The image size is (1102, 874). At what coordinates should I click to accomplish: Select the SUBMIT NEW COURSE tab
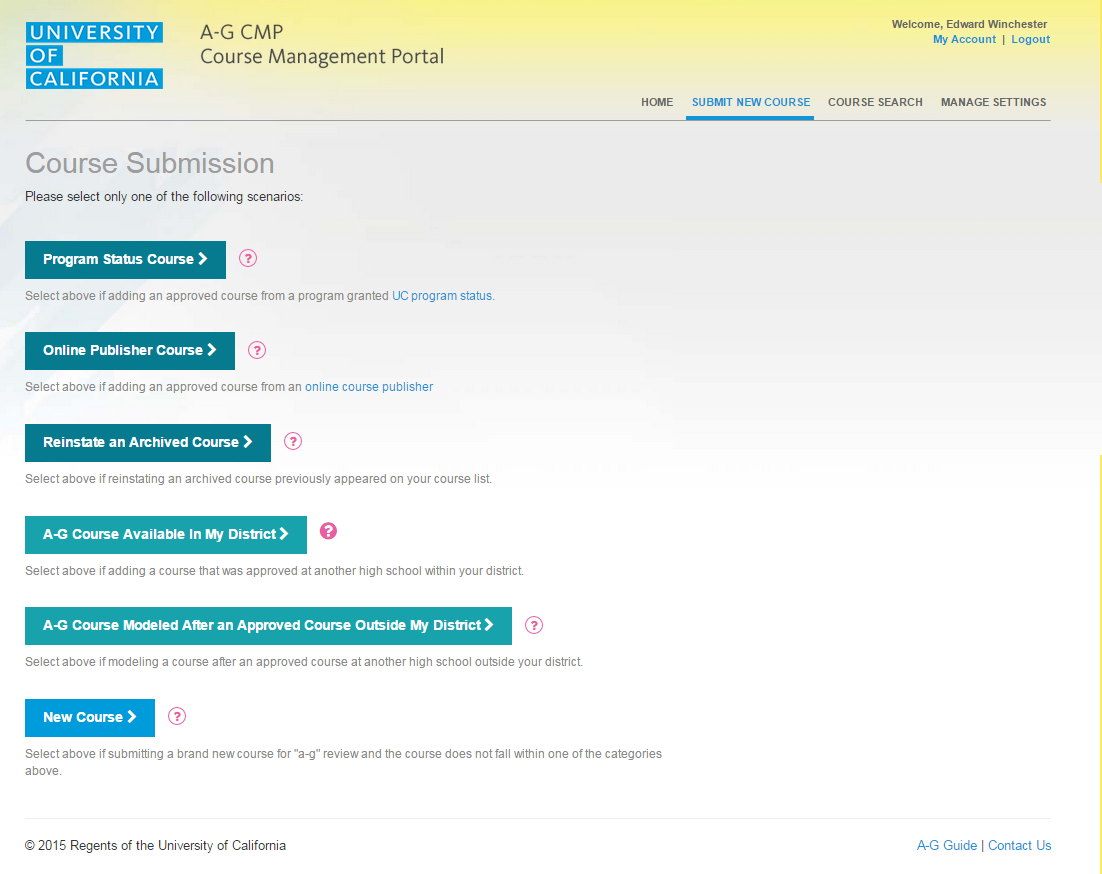tap(751, 103)
